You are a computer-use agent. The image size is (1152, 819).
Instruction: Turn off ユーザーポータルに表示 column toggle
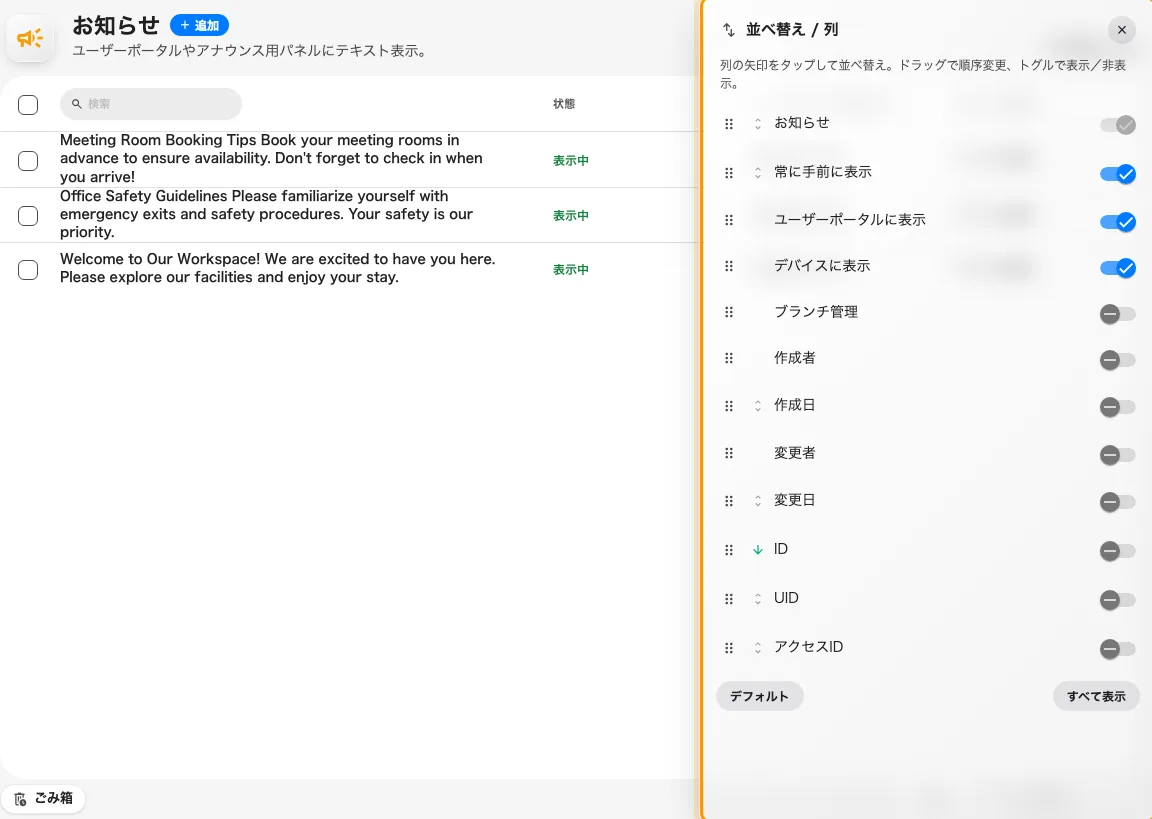pos(1117,222)
